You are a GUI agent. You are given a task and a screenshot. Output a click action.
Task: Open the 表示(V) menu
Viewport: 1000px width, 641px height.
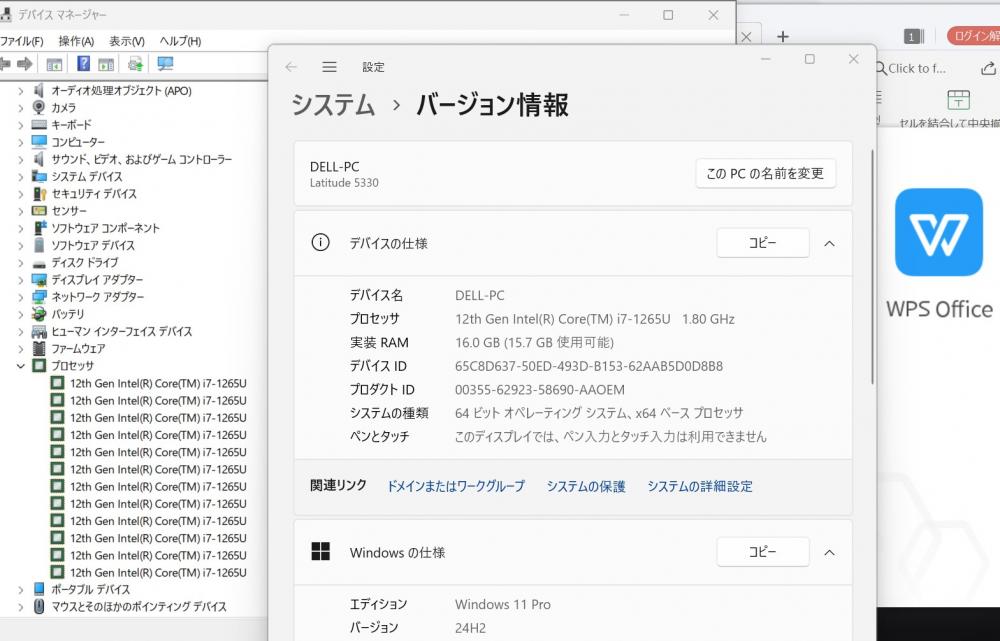click(126, 41)
